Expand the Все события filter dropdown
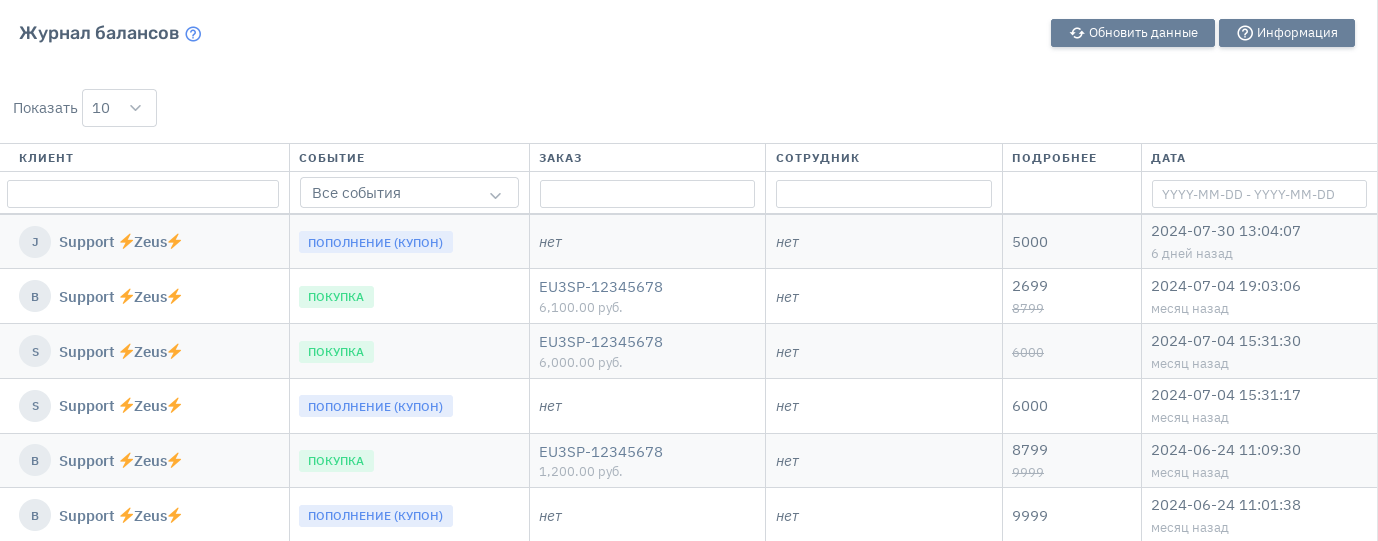The height and width of the screenshot is (541, 1378). click(x=409, y=193)
